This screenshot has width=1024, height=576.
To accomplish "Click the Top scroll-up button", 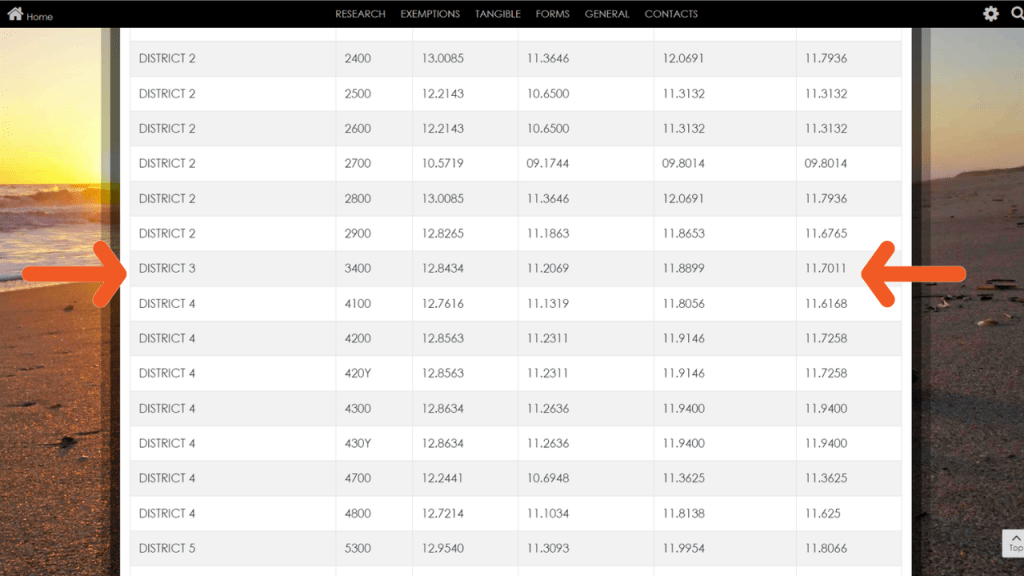I will (x=1014, y=542).
